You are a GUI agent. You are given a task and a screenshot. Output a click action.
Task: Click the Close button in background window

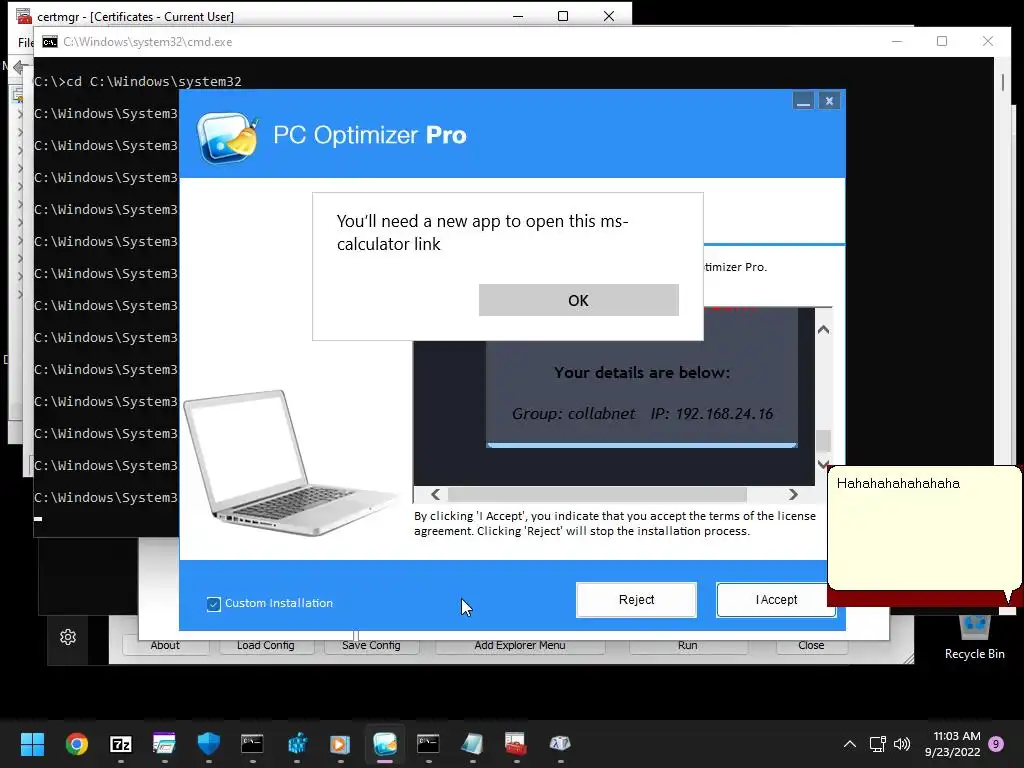pos(811,645)
